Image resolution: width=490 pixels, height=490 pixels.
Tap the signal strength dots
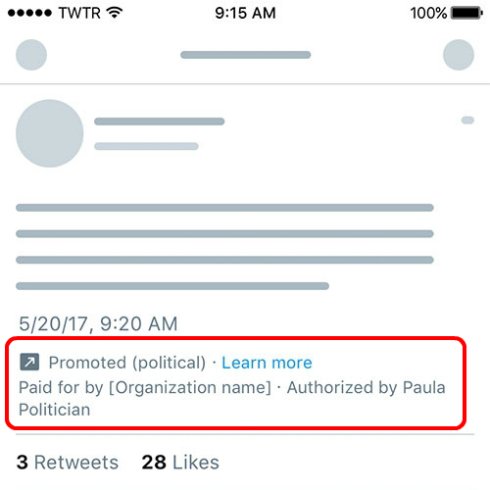[30, 13]
